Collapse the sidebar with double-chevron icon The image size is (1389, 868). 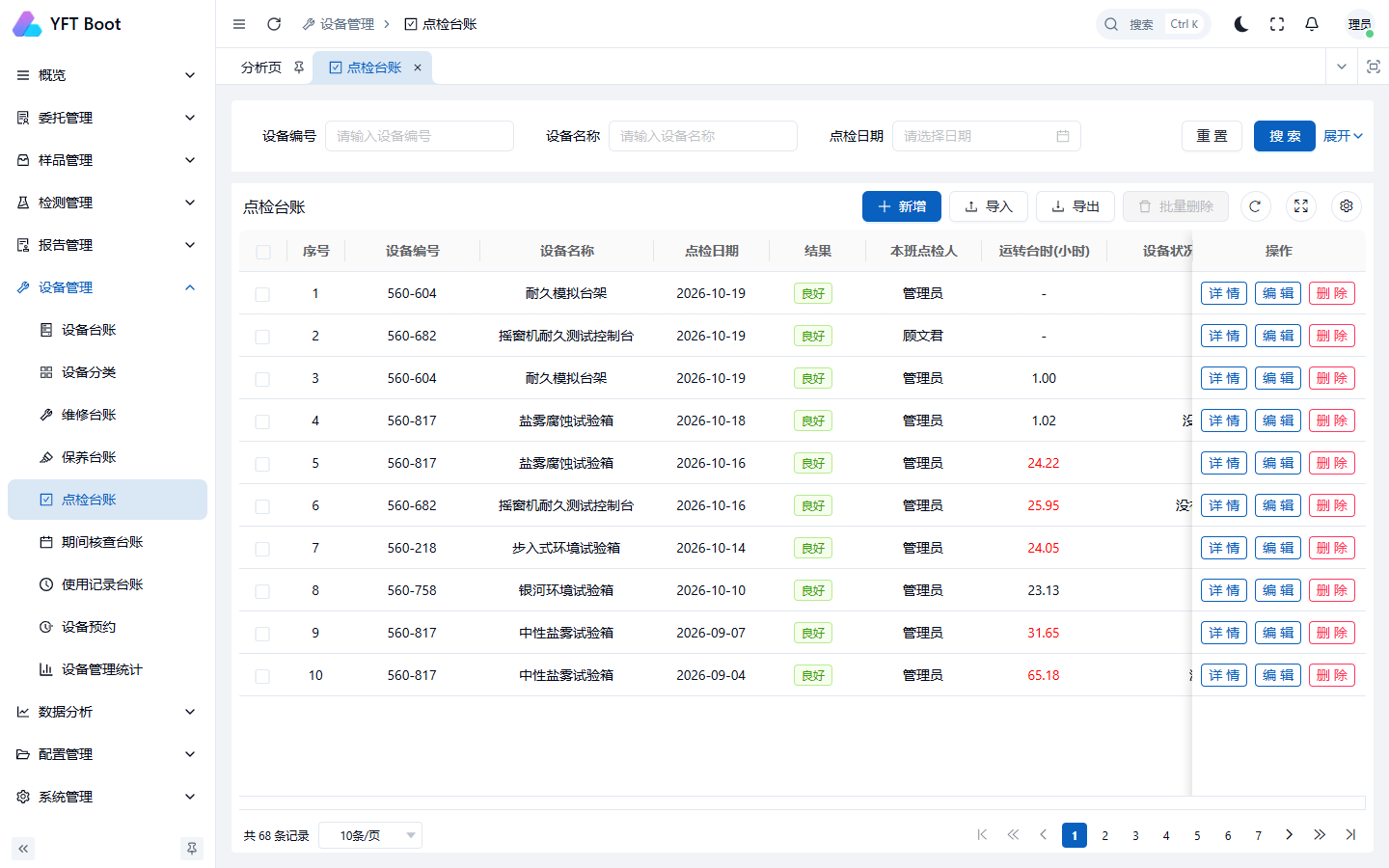[23, 849]
